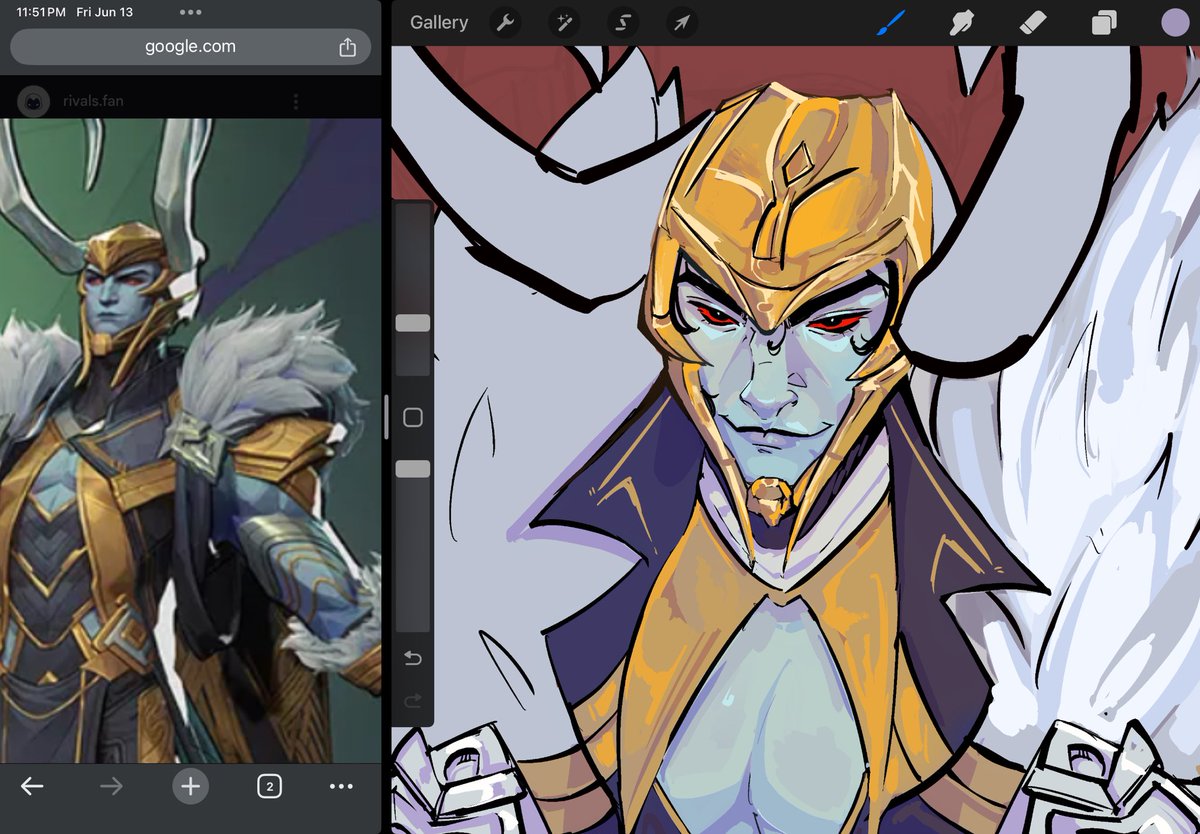
Task: Adjust the brush opacity slider handle
Action: 413,468
